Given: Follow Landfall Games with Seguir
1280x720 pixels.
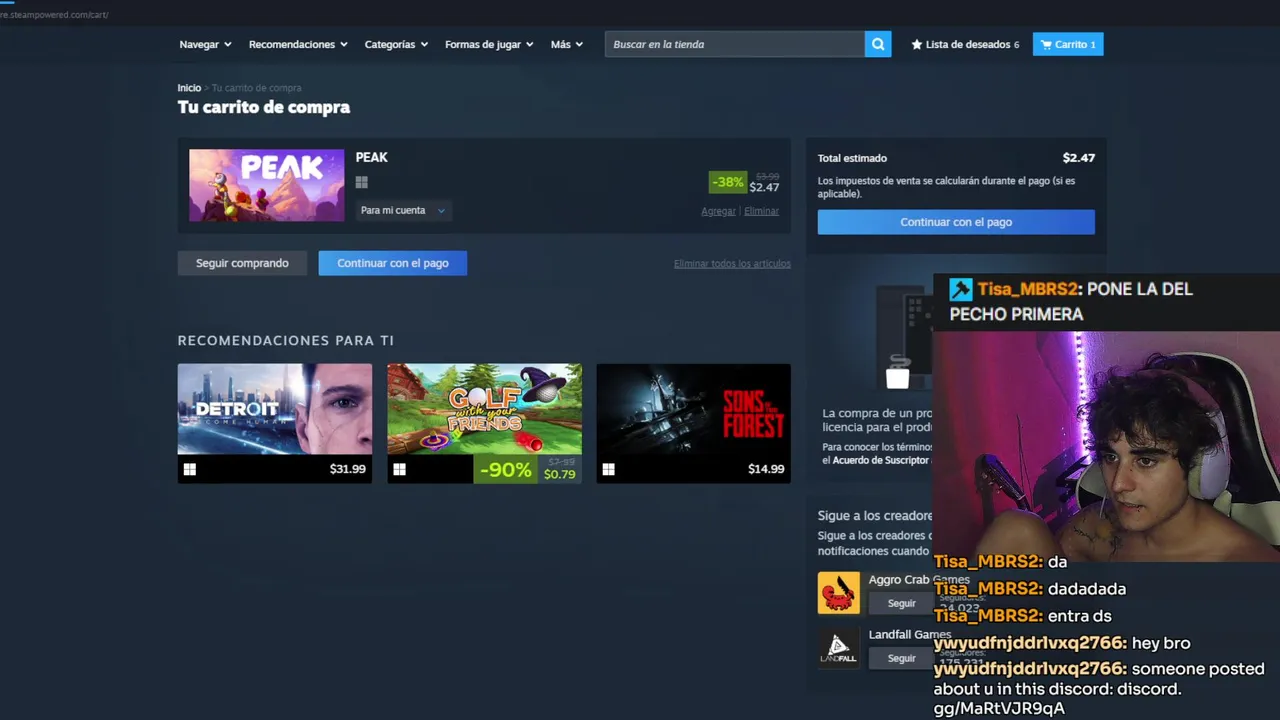Looking at the screenshot, I should [901, 658].
